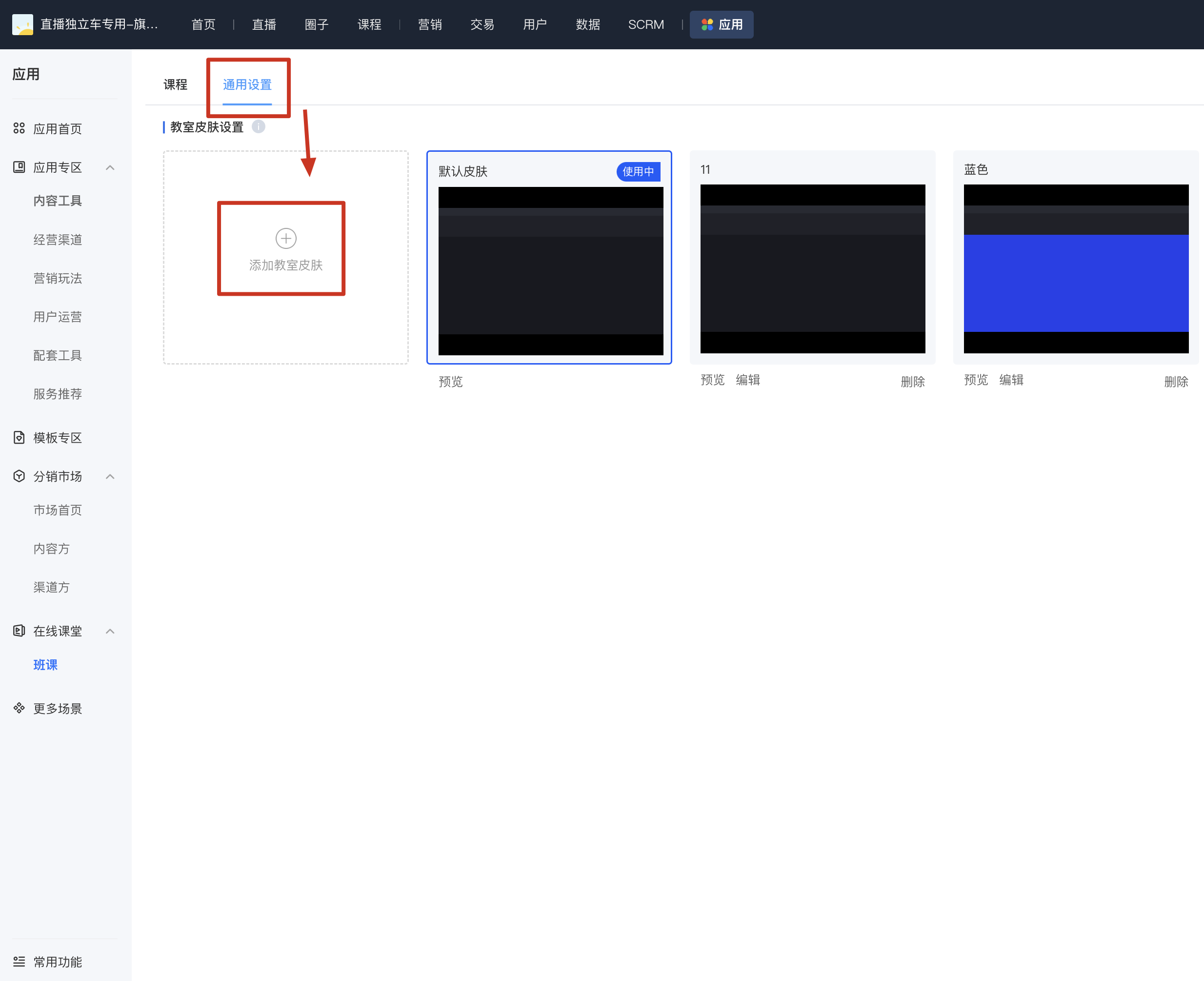Open 班课 in the sidebar
The width and height of the screenshot is (1204, 981).
[45, 665]
